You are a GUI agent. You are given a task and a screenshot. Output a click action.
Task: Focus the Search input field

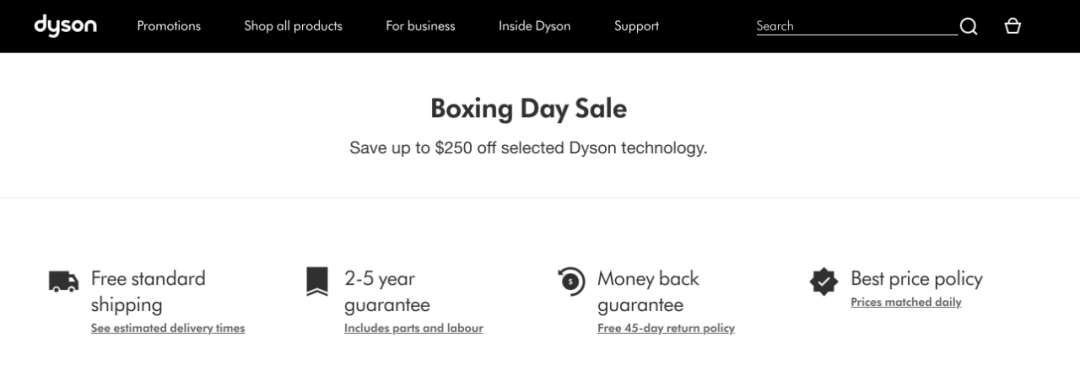pos(857,26)
